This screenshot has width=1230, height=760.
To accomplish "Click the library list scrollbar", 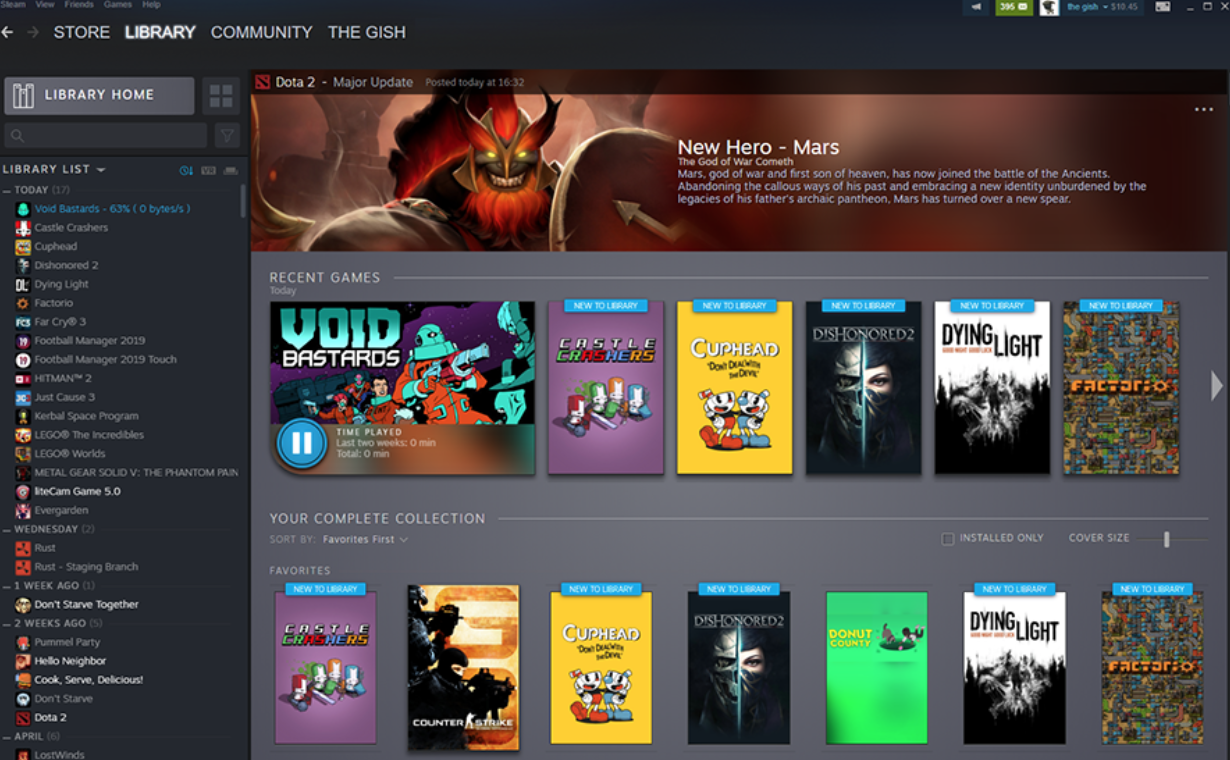I will click(x=243, y=200).
